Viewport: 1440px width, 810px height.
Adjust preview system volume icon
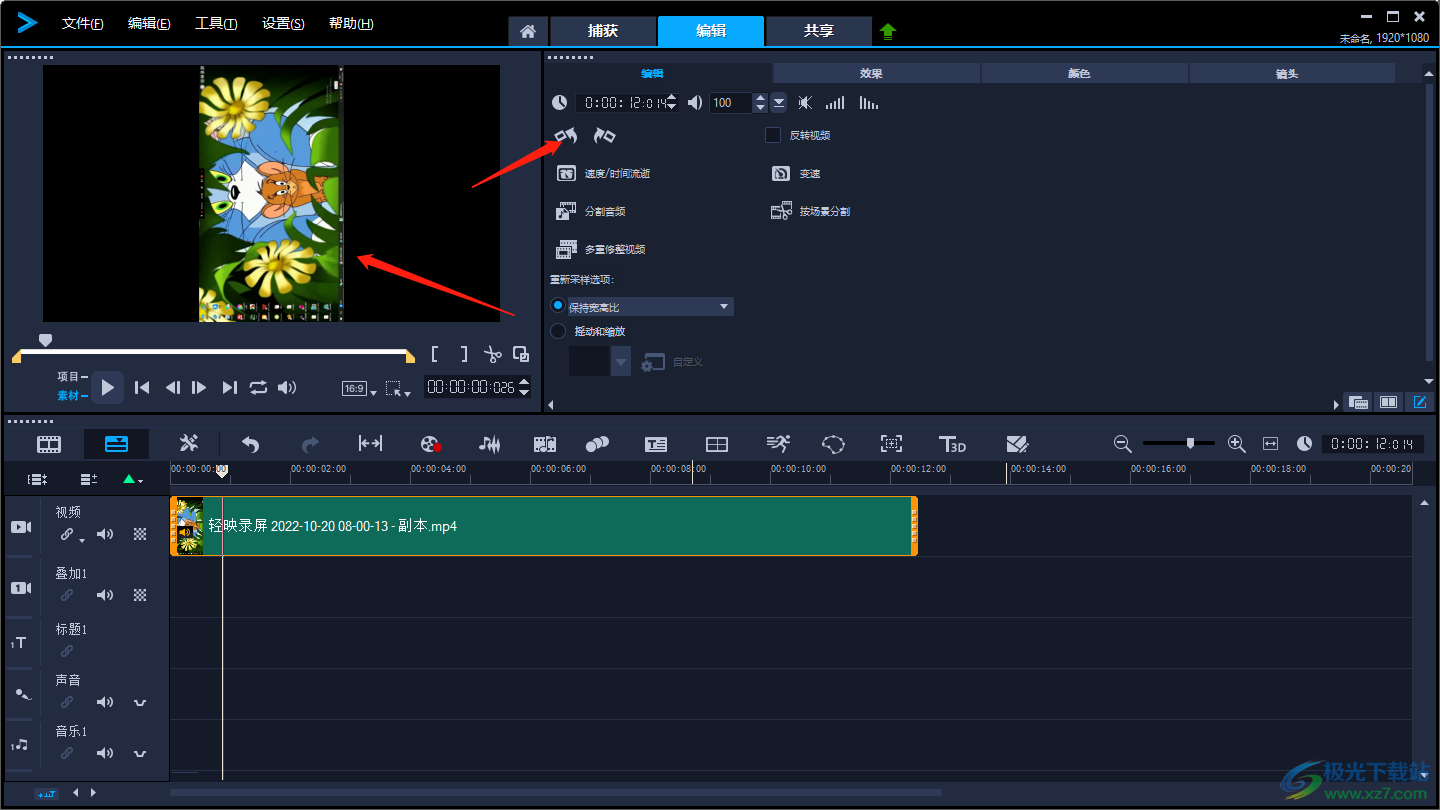point(287,388)
